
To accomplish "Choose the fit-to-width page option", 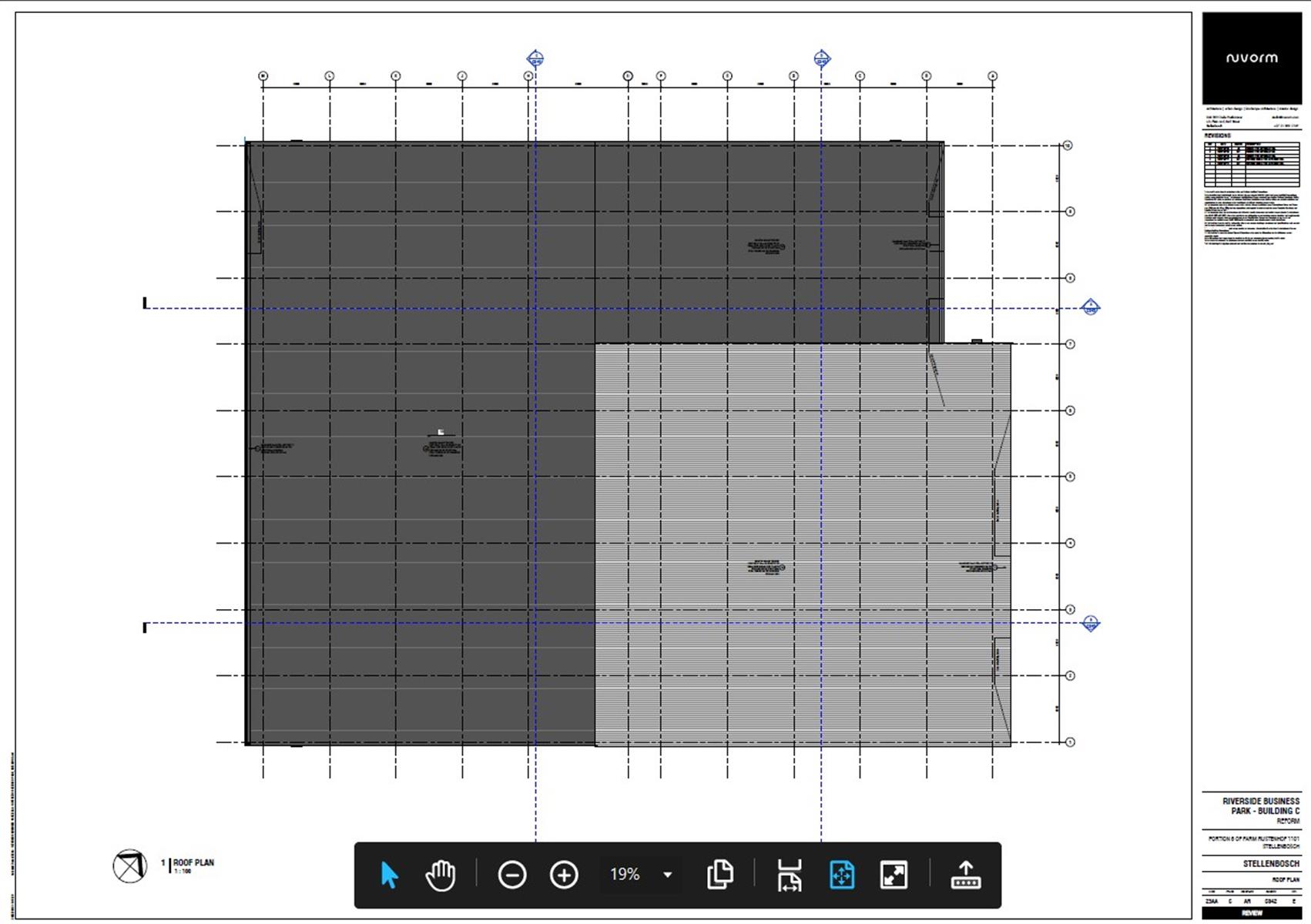I will click(790, 875).
